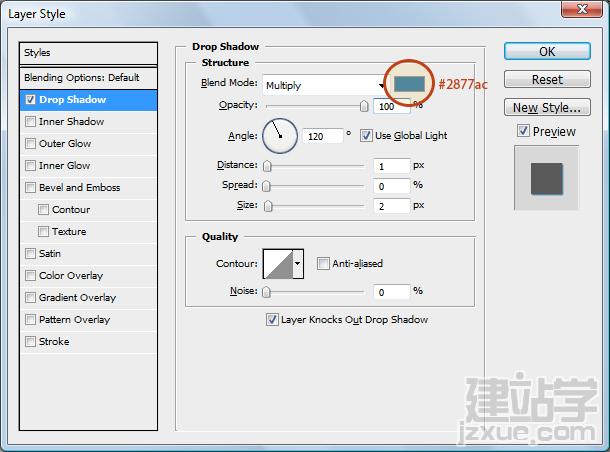Image resolution: width=610 pixels, height=452 pixels.
Task: Open the Satin settings row
Action: (88, 254)
